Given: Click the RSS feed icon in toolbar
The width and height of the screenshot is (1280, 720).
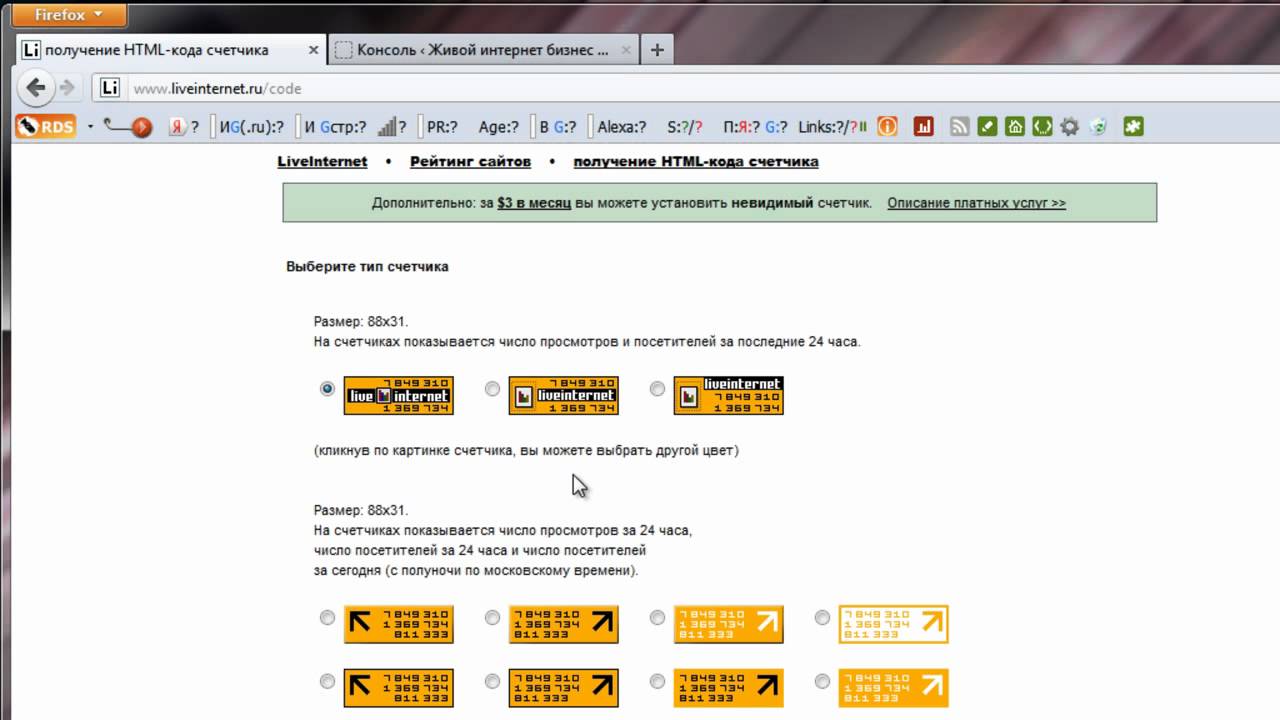Looking at the screenshot, I should 960,126.
